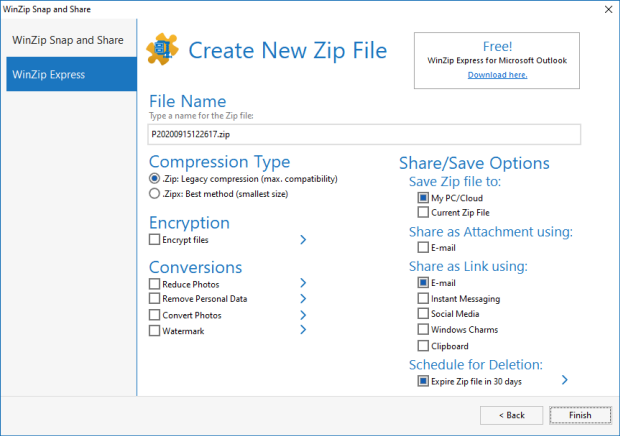Viewport: 620px width, 436px height.
Task: Enable the Clipboard share option
Action: pos(423,346)
